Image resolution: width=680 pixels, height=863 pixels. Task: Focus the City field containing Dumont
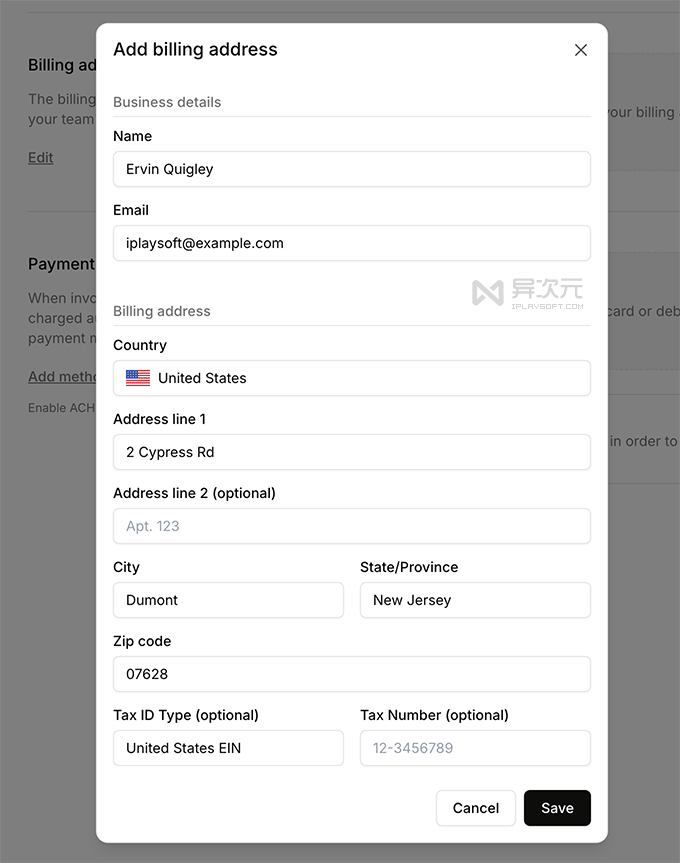pos(228,600)
